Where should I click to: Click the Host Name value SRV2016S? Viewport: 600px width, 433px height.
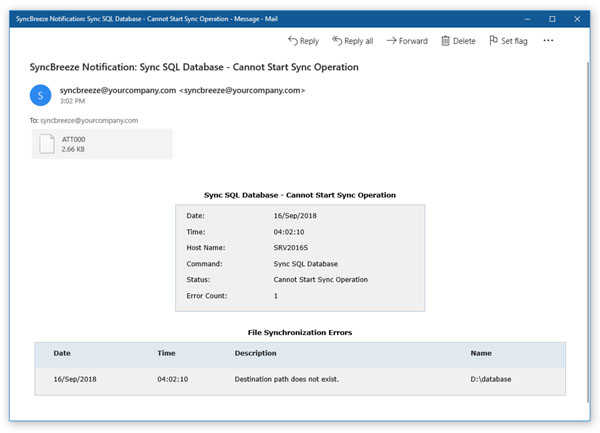[x=291, y=248]
